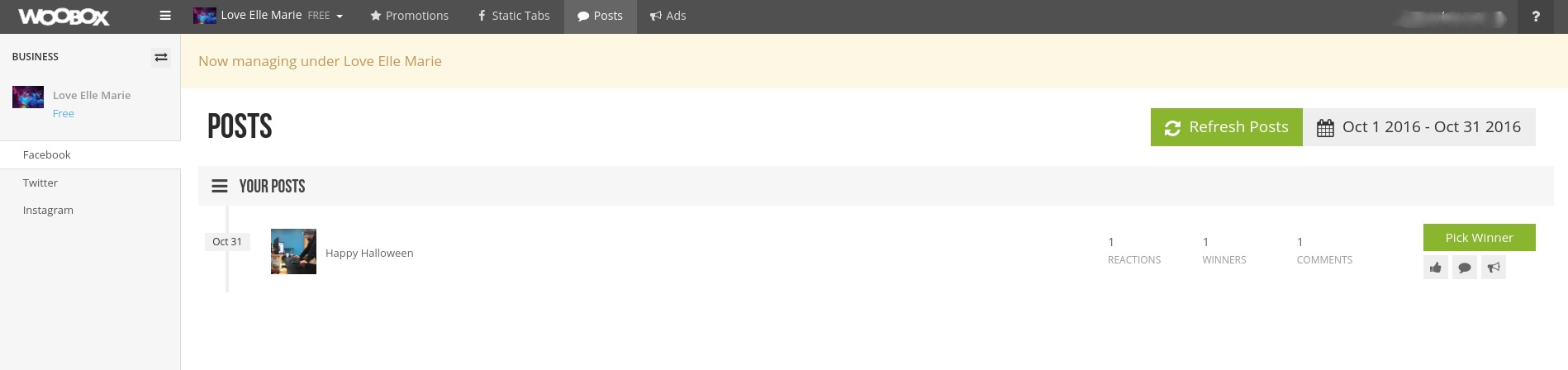Switch to the Static Tabs tab
The height and width of the screenshot is (370, 1568).
[514, 16]
